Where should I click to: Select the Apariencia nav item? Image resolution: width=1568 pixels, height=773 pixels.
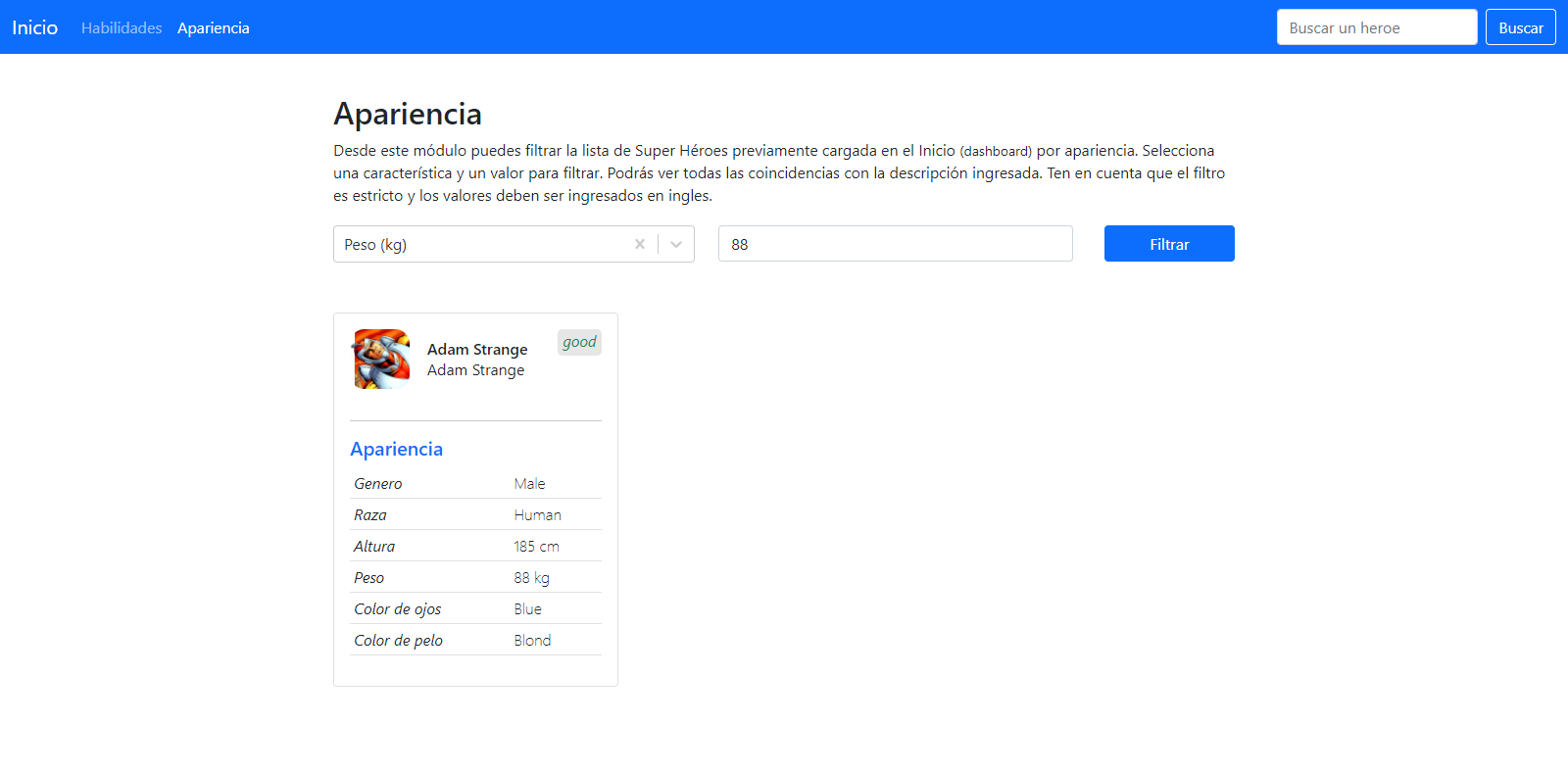coord(214,27)
